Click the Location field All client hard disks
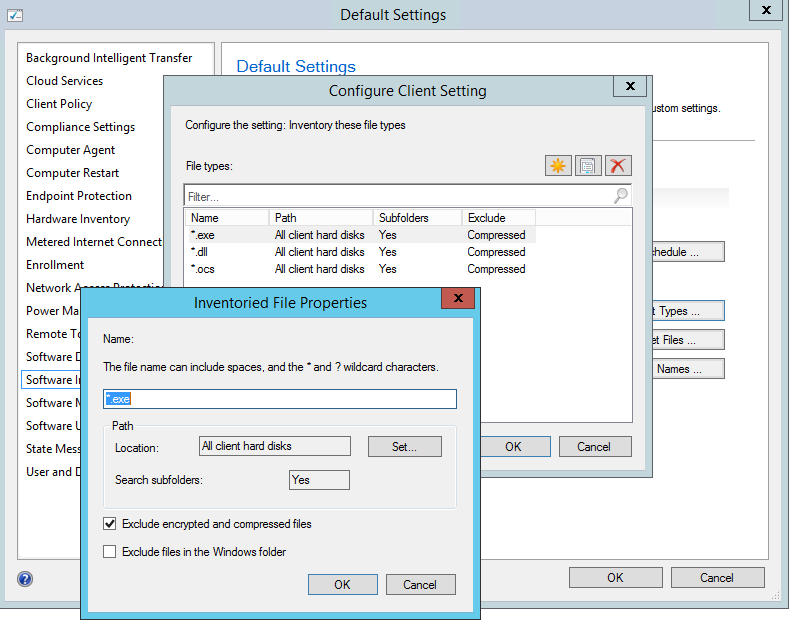The height and width of the screenshot is (625, 789). (275, 446)
